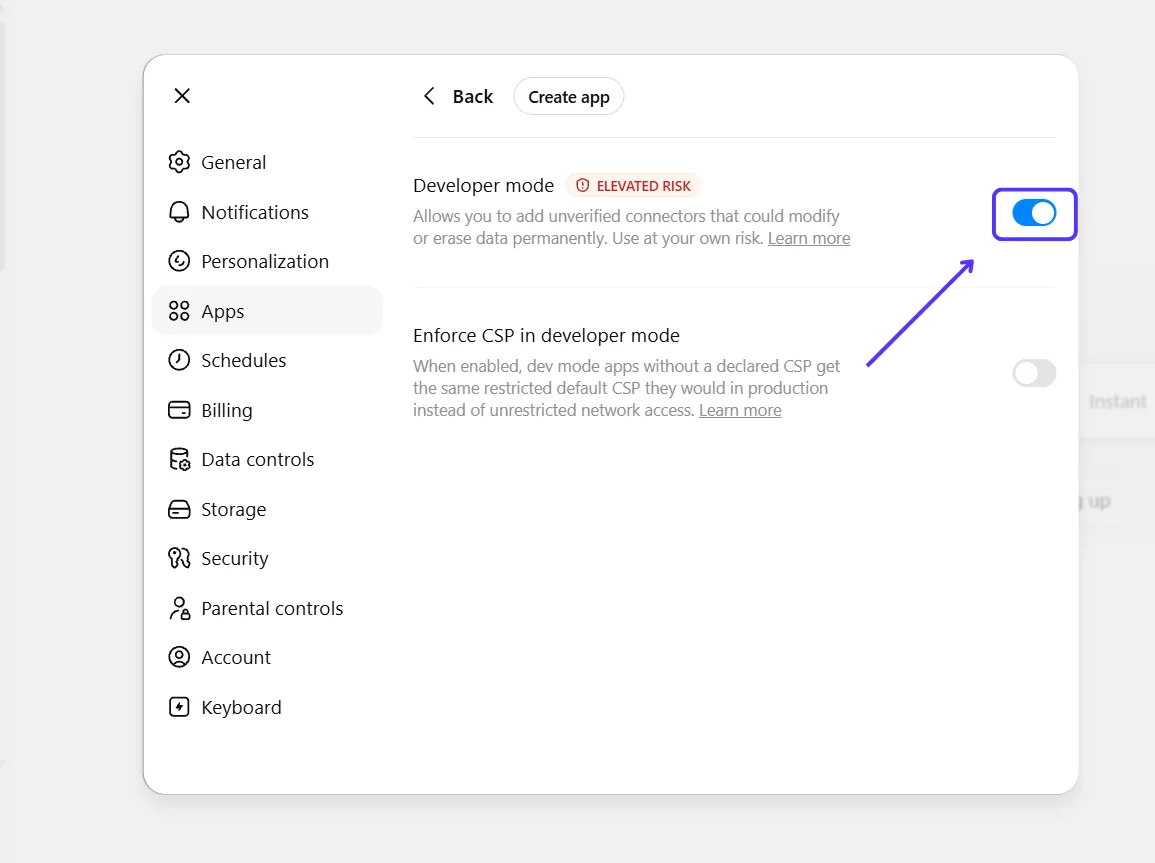Viewport: 1155px width, 863px height.
Task: Click the General gear icon
Action: (x=179, y=162)
